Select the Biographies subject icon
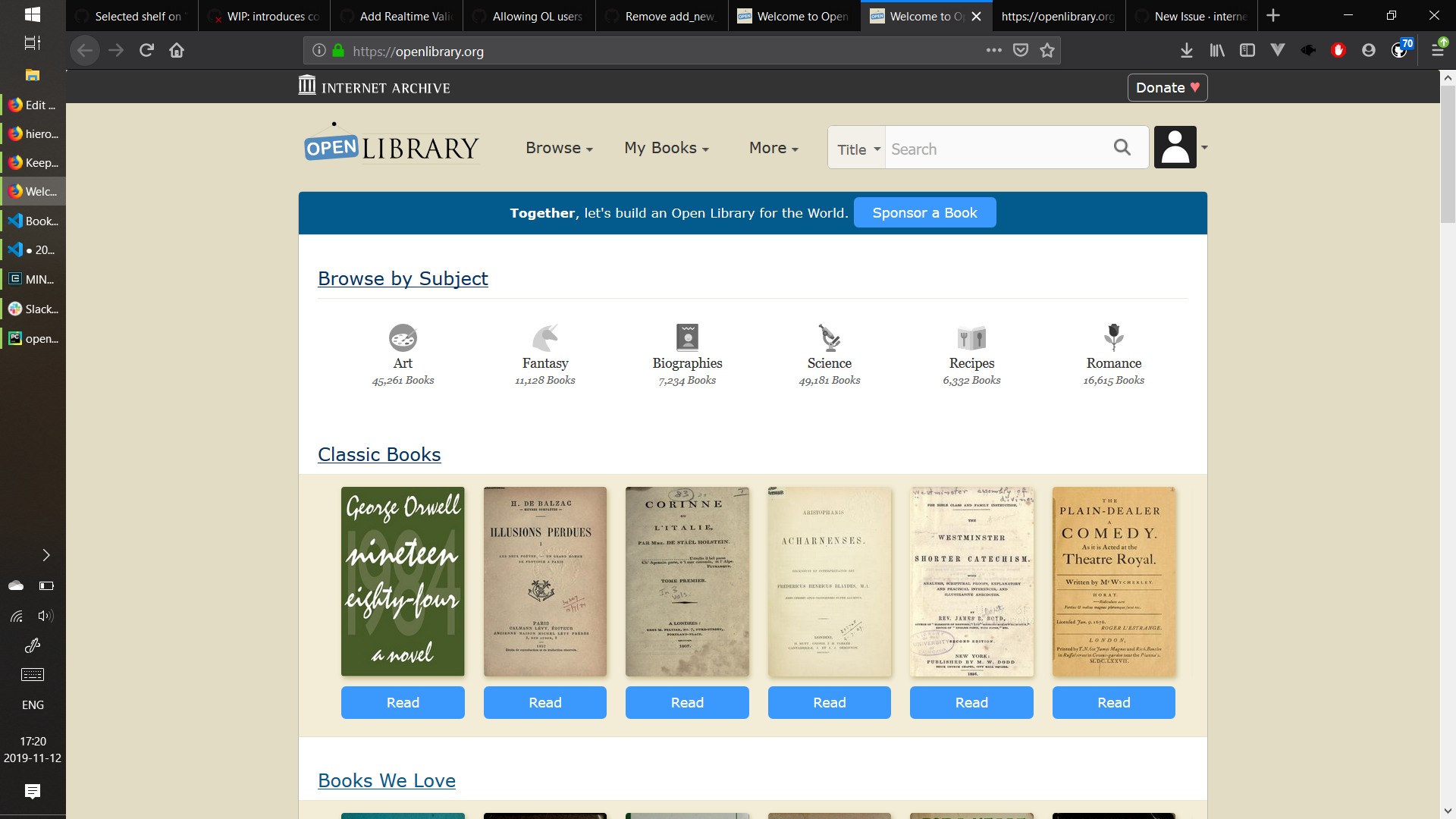This screenshot has height=819, width=1456. point(687,337)
